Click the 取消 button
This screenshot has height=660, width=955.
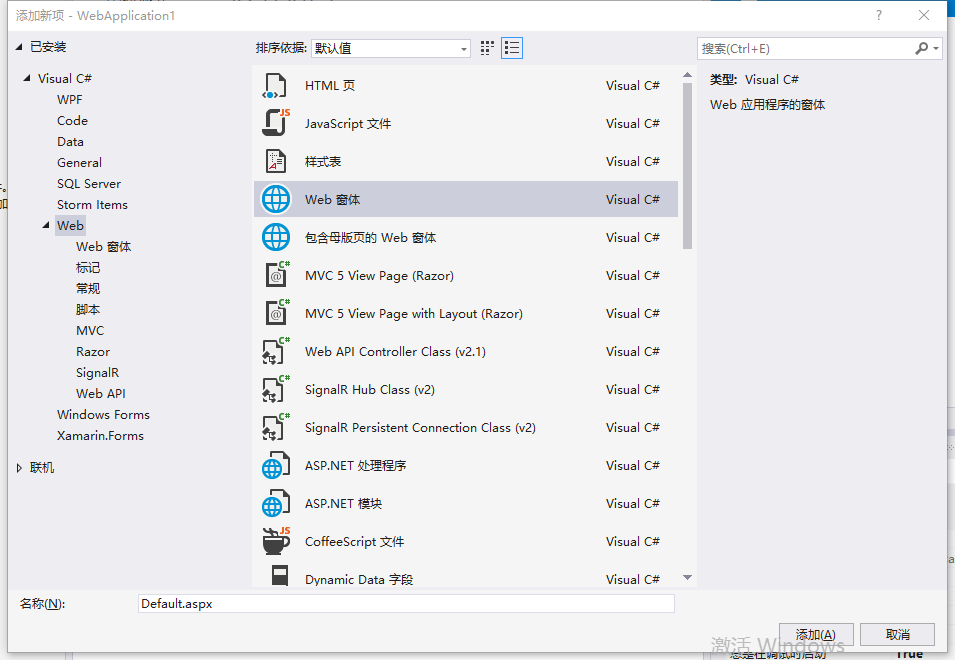click(898, 634)
